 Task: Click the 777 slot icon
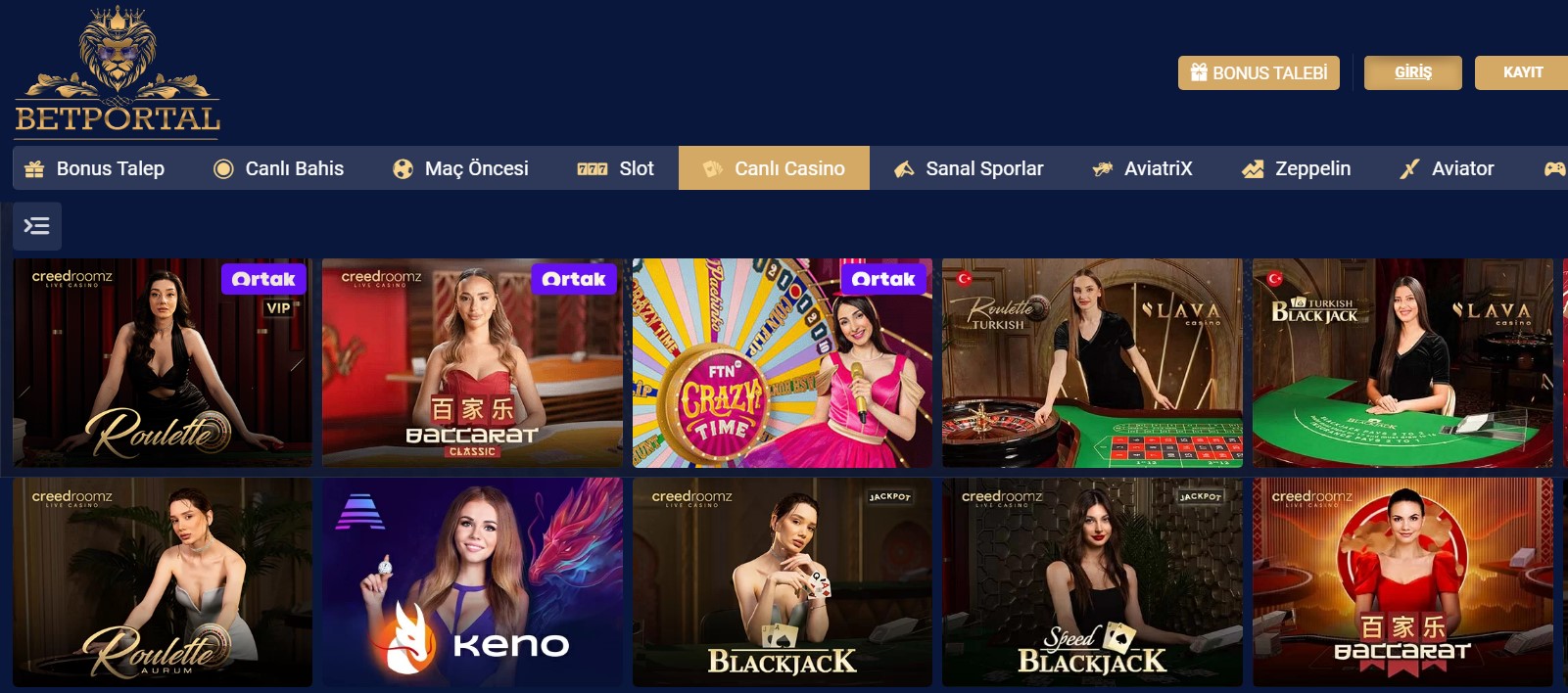click(593, 168)
